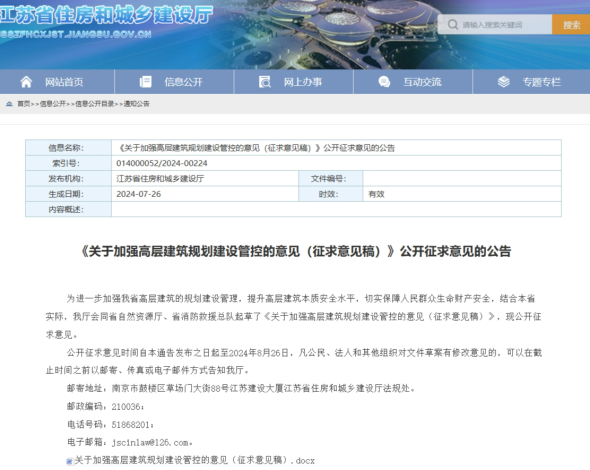Click the 江苏省住房和城乡建设厅 site logo title
Viewport: 590px width, 470px height.
(x=106, y=16)
